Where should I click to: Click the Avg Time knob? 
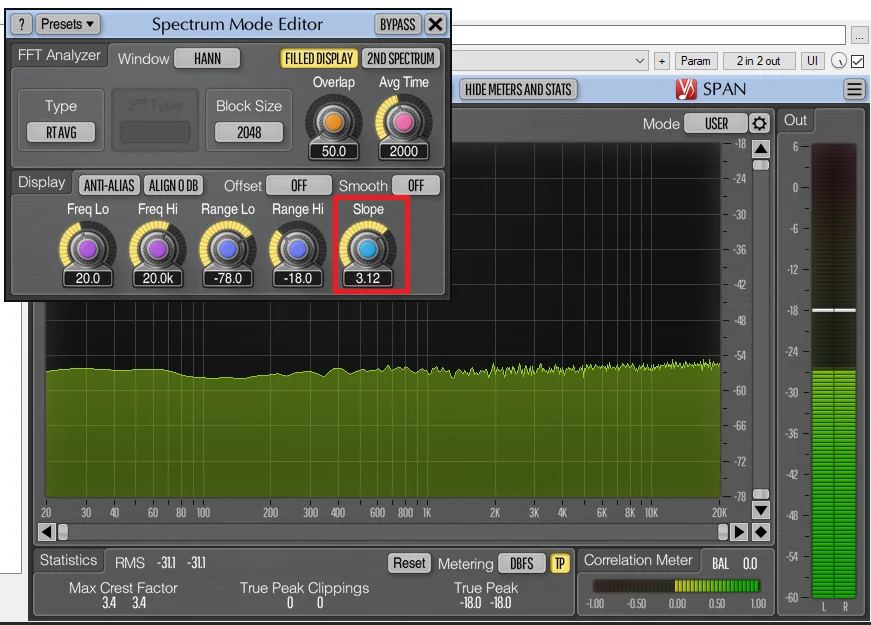403,121
